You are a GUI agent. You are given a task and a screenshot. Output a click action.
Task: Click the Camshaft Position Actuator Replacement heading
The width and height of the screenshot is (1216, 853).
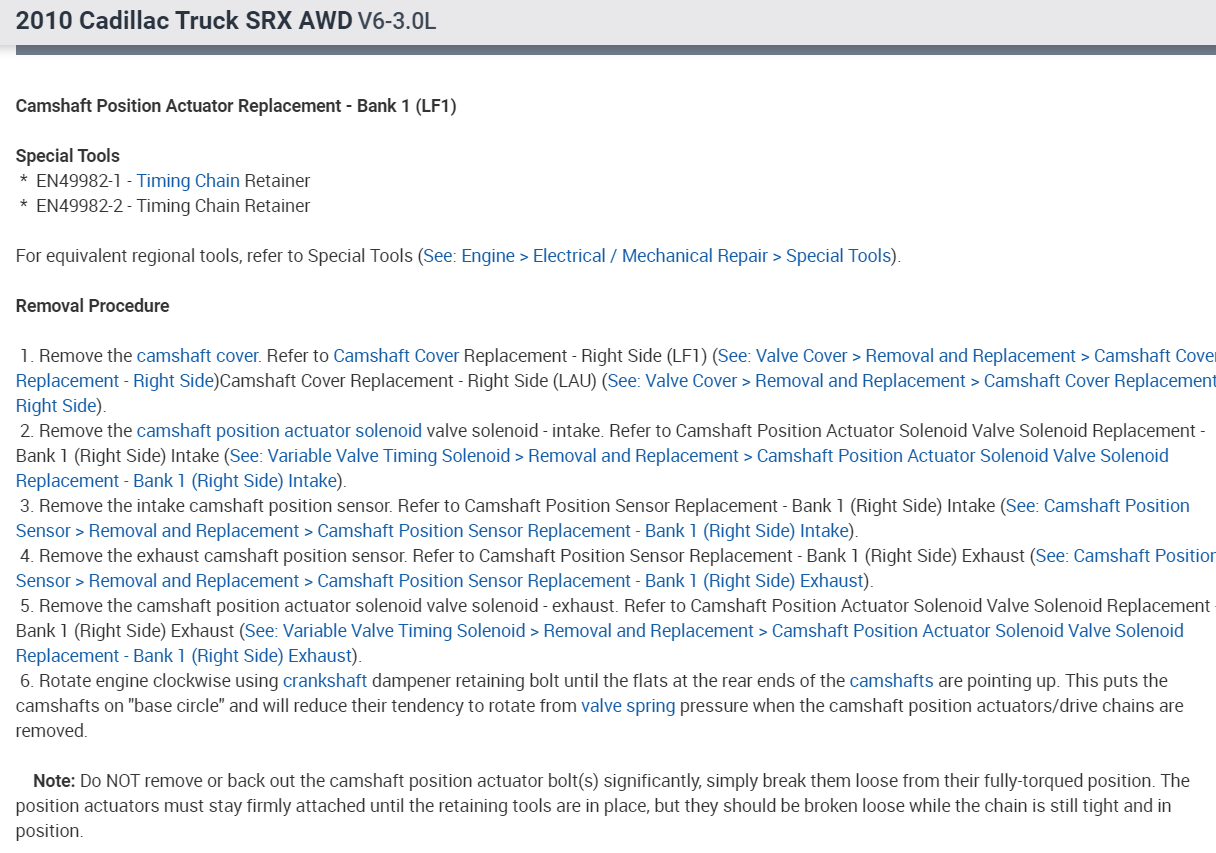[x=236, y=106]
